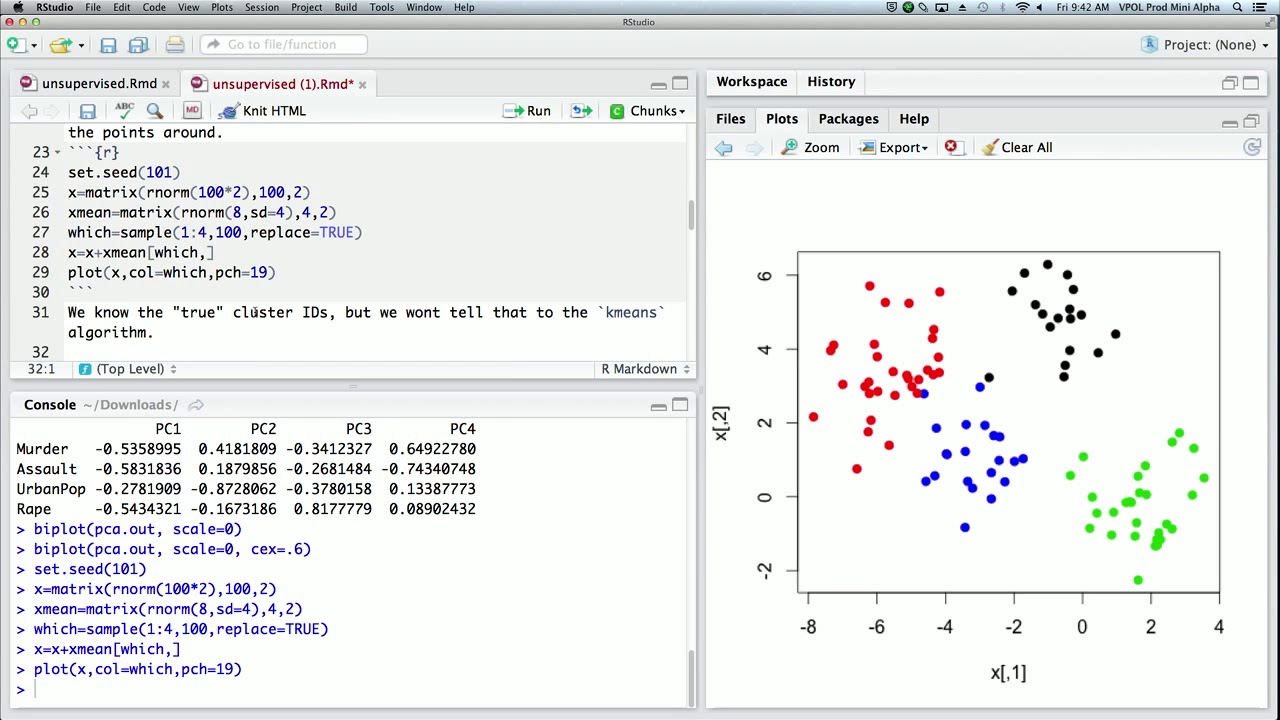Knit HTML the document
The height and width of the screenshot is (720, 1280).
[x=263, y=111]
